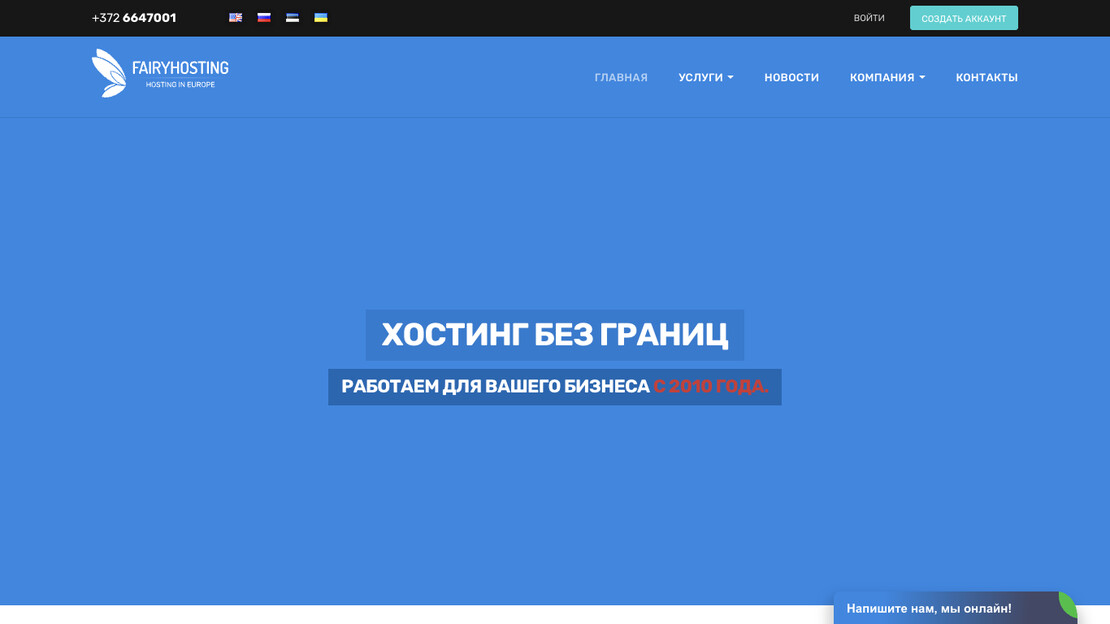Open the "Напишите нам, мы онлайн!" chat
1110x624 pixels.
929,608
